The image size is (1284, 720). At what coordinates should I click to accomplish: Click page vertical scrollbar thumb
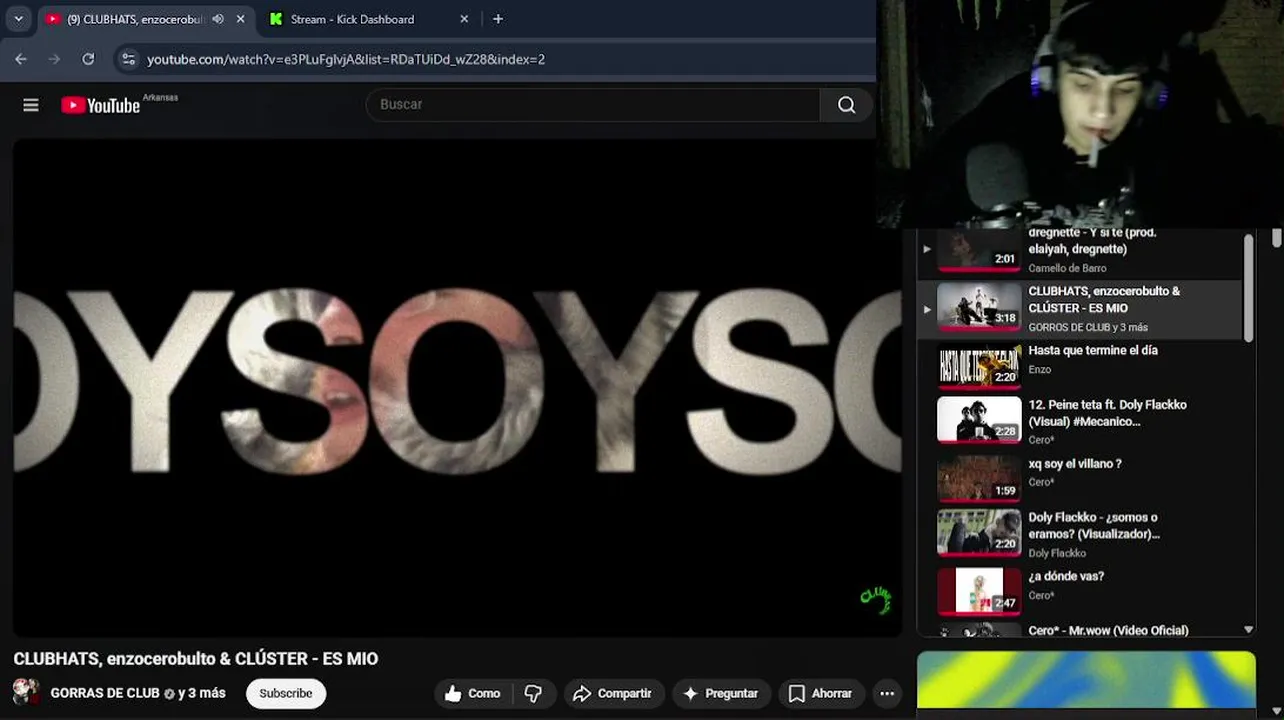point(1277,238)
